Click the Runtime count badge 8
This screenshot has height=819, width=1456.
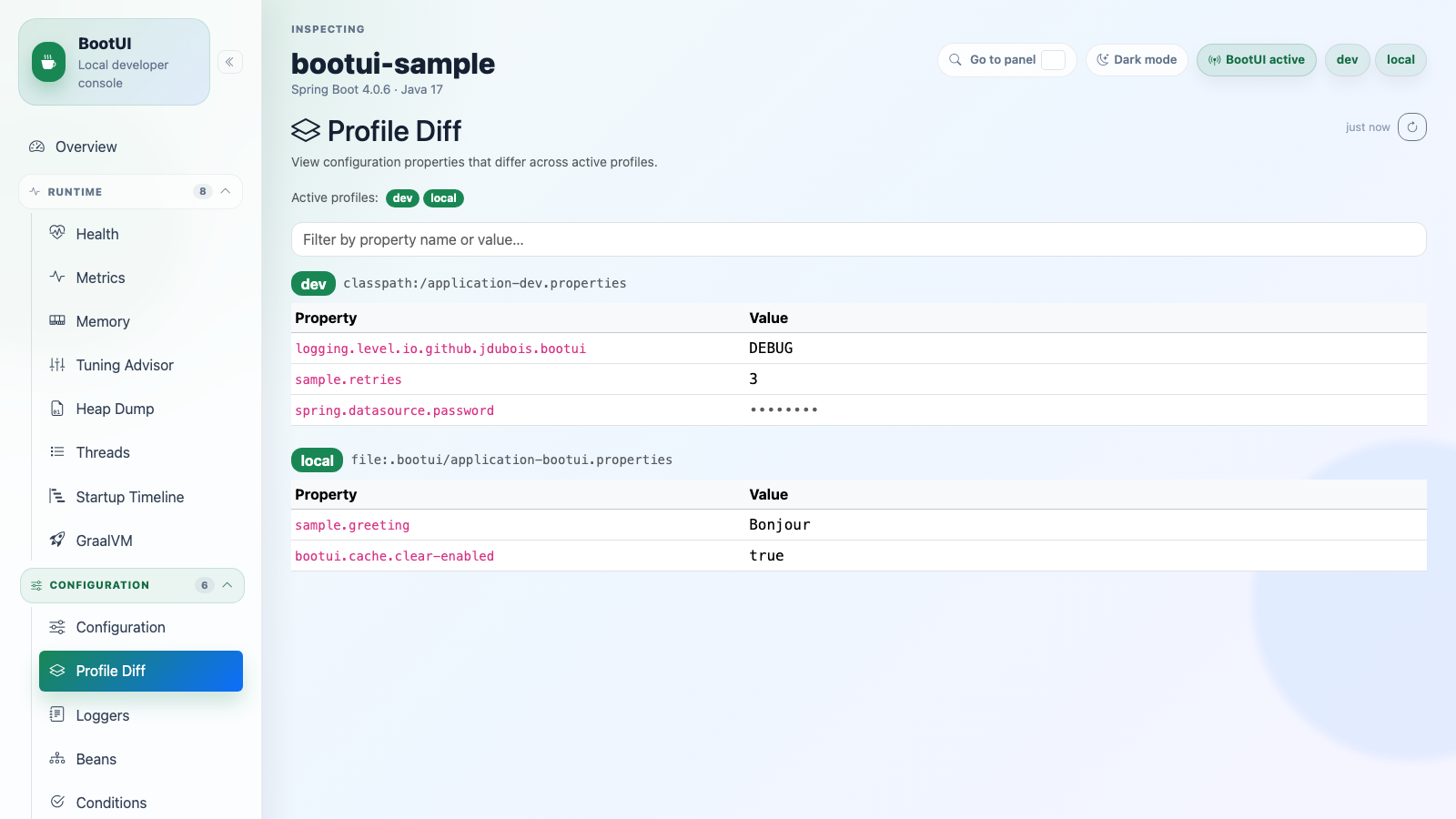[203, 191]
